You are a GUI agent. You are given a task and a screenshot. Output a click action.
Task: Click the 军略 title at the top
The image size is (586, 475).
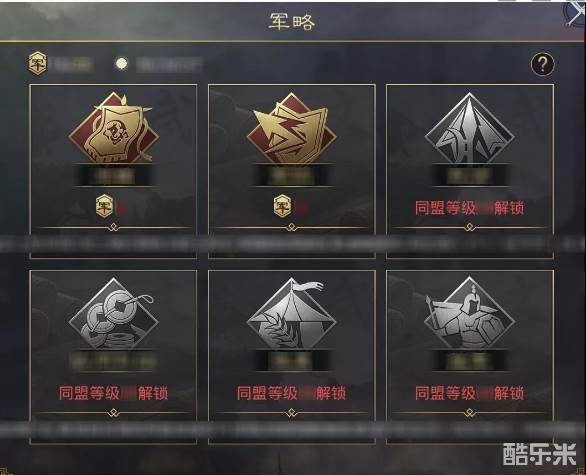292,22
